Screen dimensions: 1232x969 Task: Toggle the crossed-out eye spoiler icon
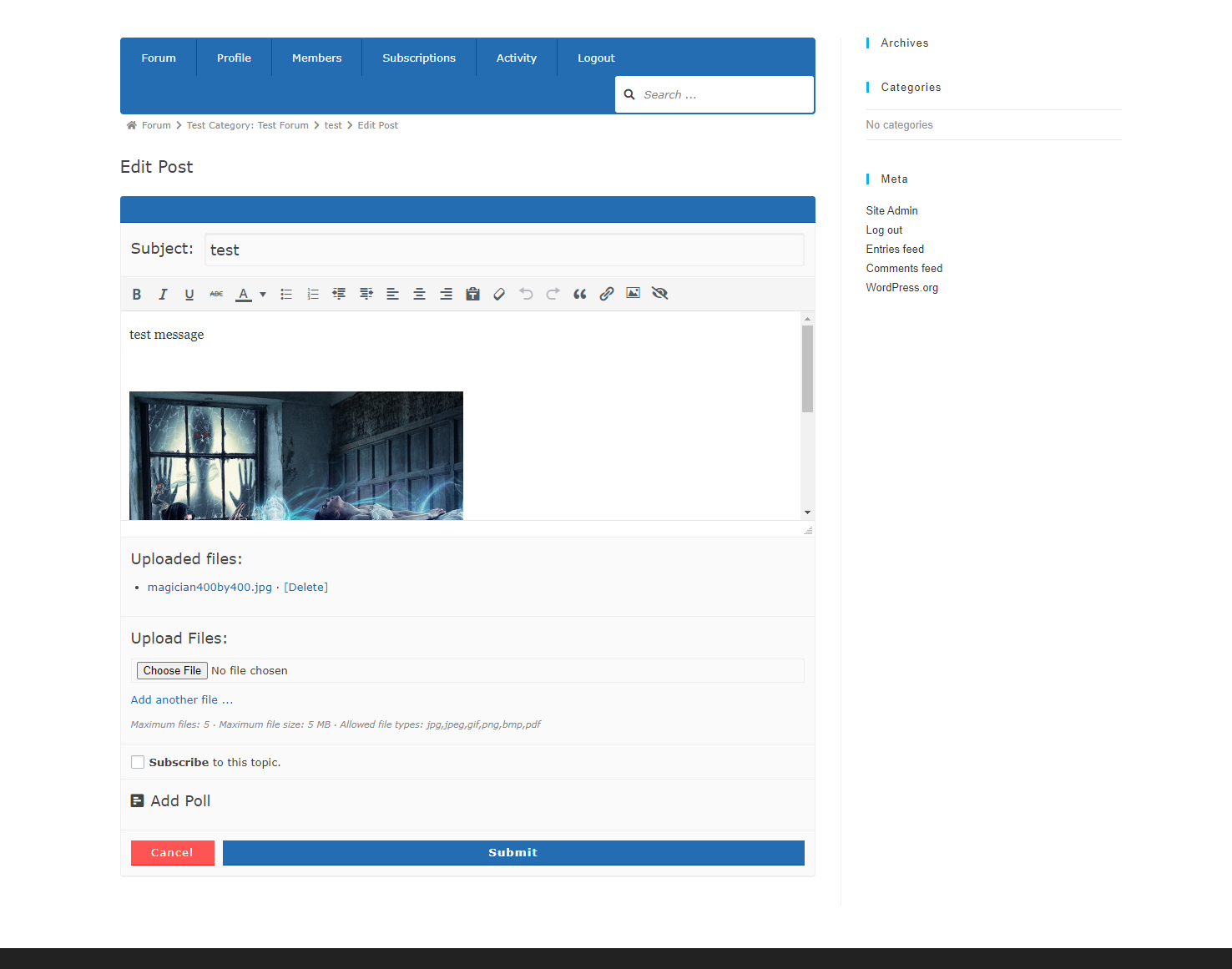pyautogui.click(x=660, y=293)
